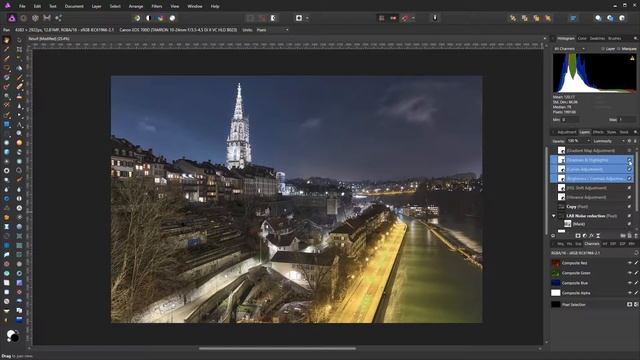Open the Histogram panel options menu
Image resolution: width=640 pixels, height=360 pixels.
(635, 38)
